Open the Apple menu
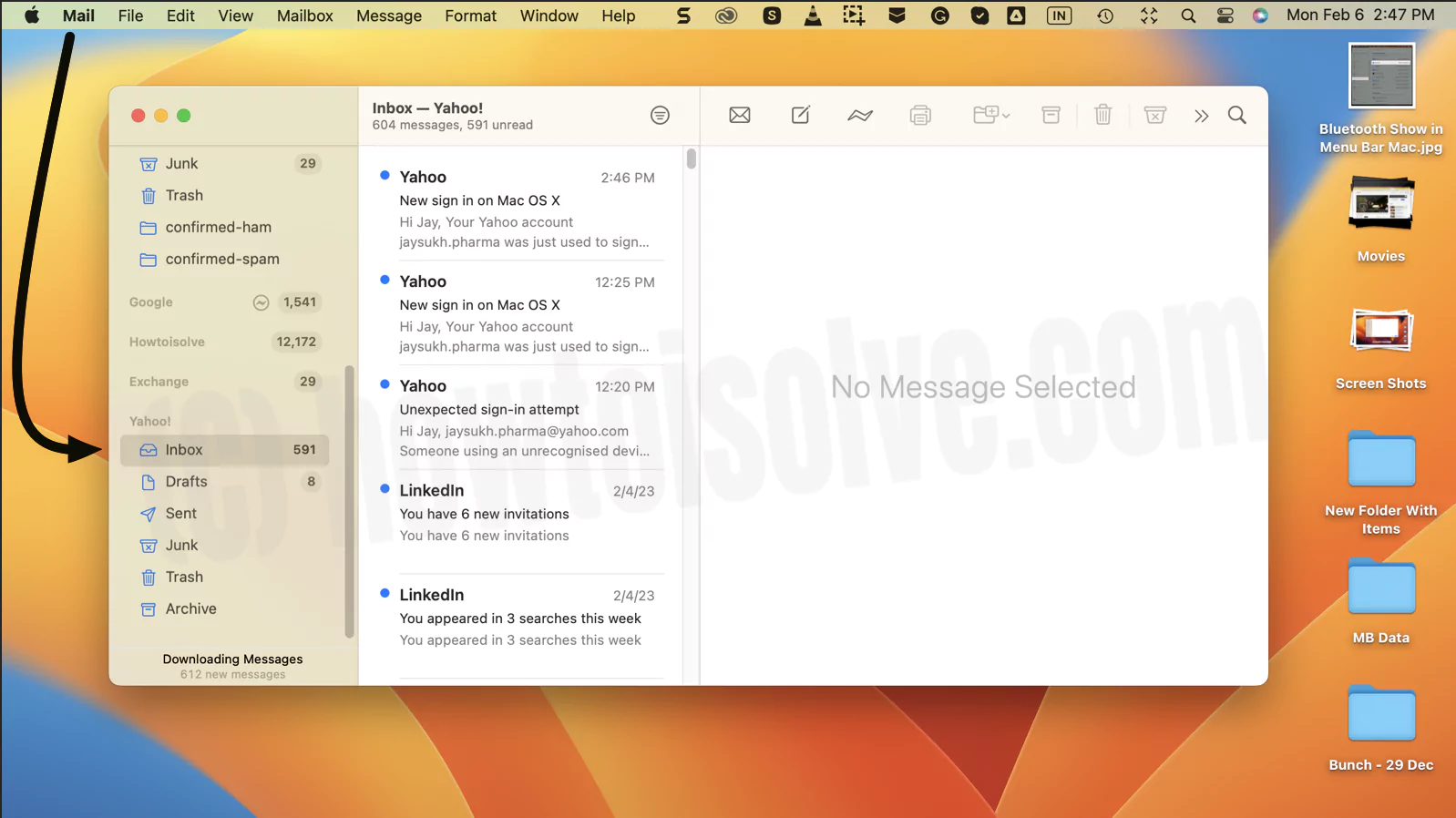 point(31,15)
